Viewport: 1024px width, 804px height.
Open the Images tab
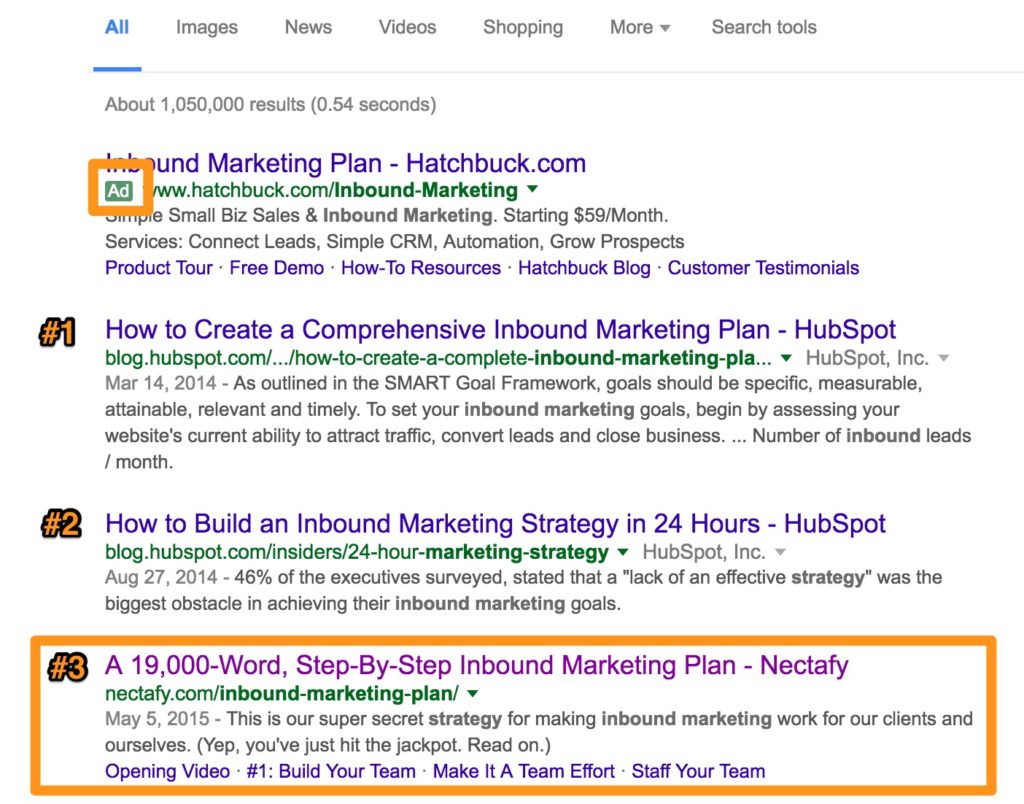point(206,27)
